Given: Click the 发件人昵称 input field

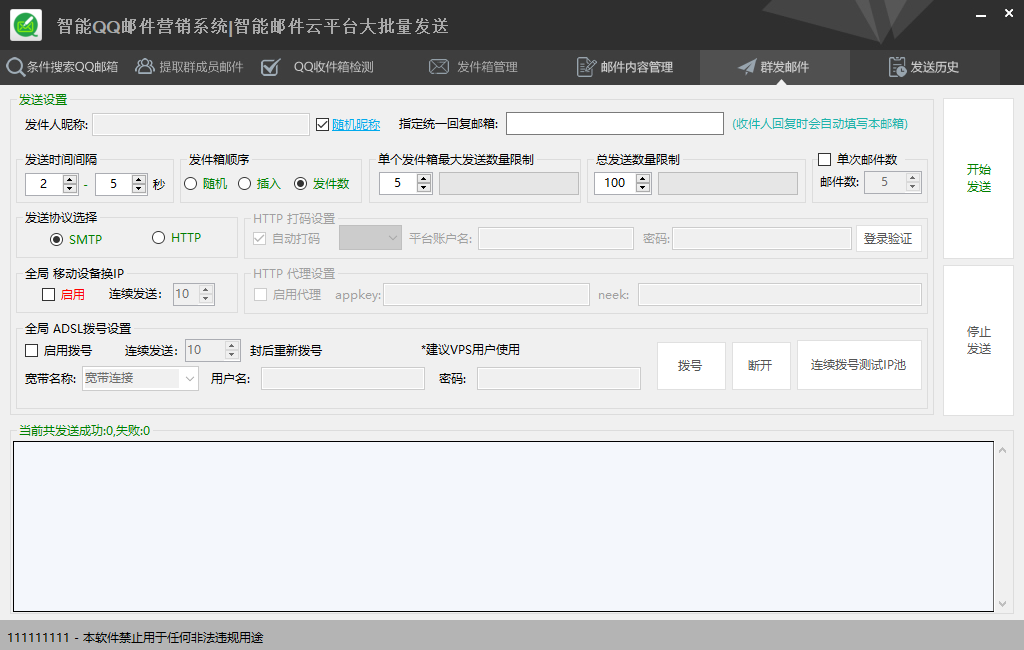Looking at the screenshot, I should tap(201, 124).
